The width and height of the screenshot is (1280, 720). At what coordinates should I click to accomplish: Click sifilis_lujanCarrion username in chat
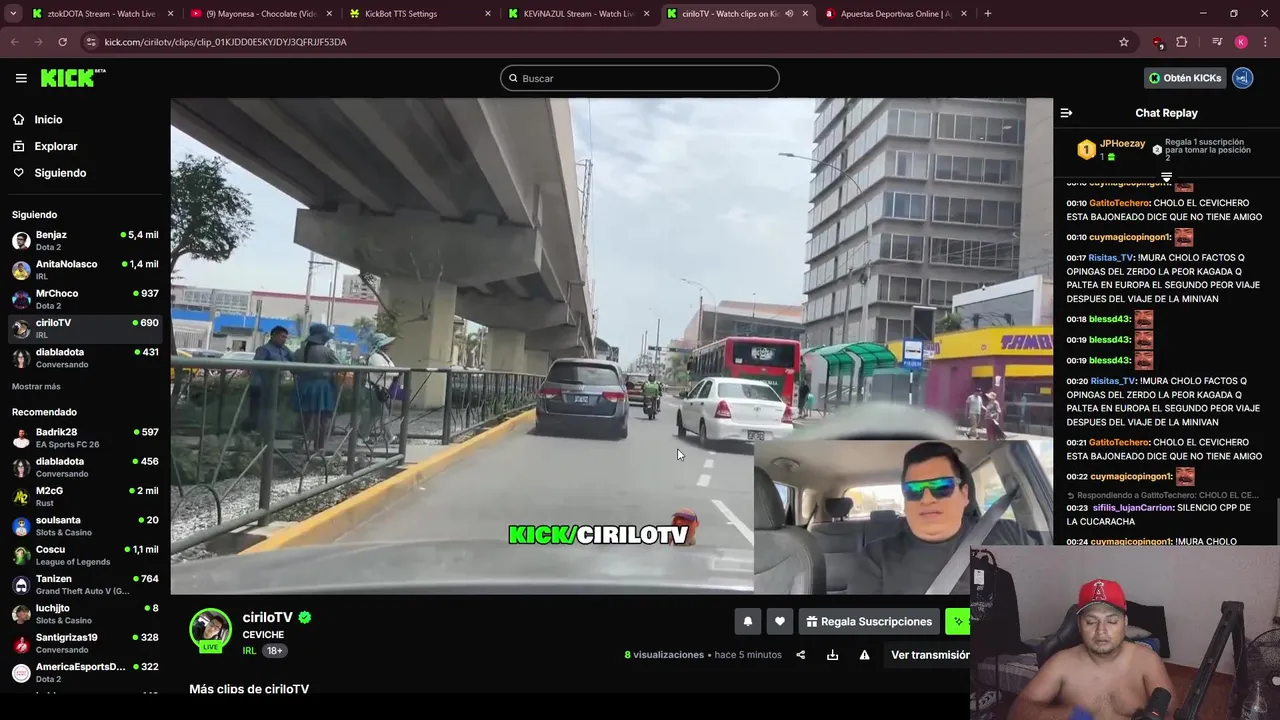(1133, 508)
